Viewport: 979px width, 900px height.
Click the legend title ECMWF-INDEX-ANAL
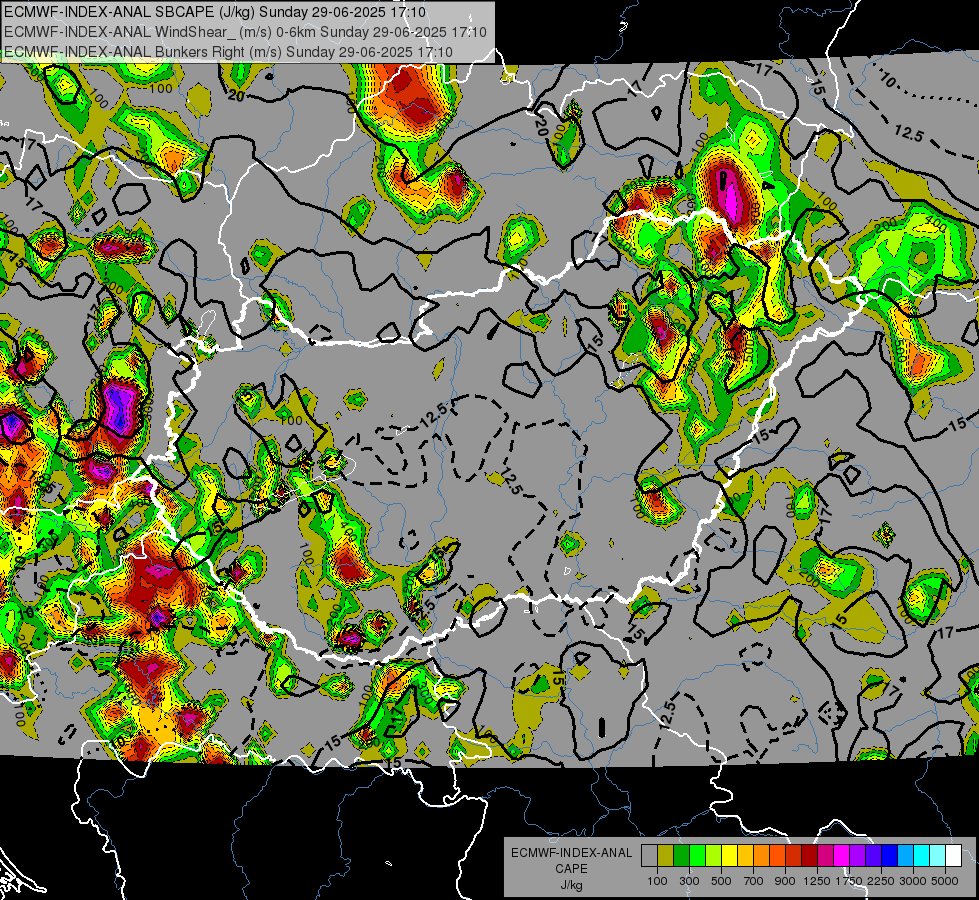point(571,853)
